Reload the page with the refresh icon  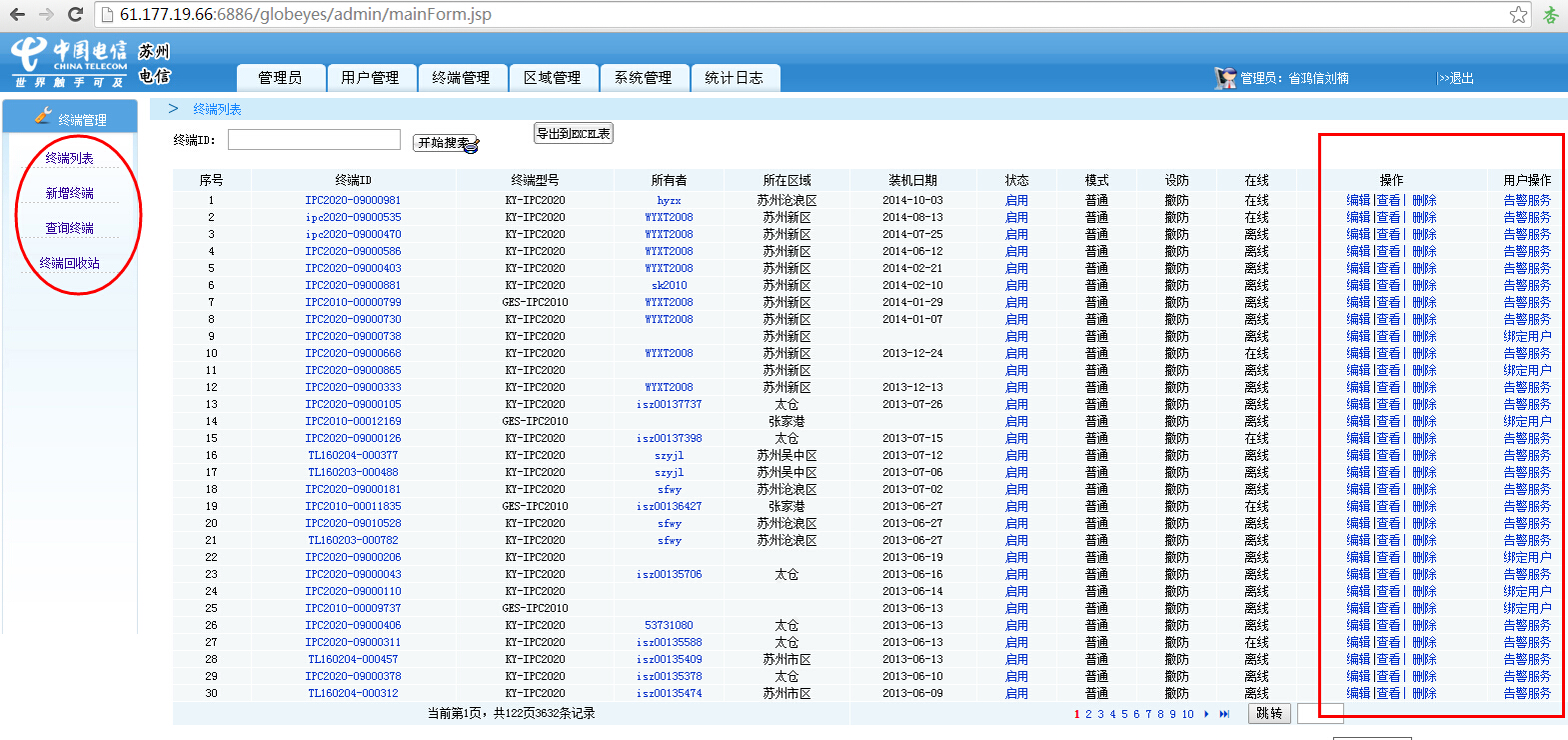pyautogui.click(x=75, y=14)
